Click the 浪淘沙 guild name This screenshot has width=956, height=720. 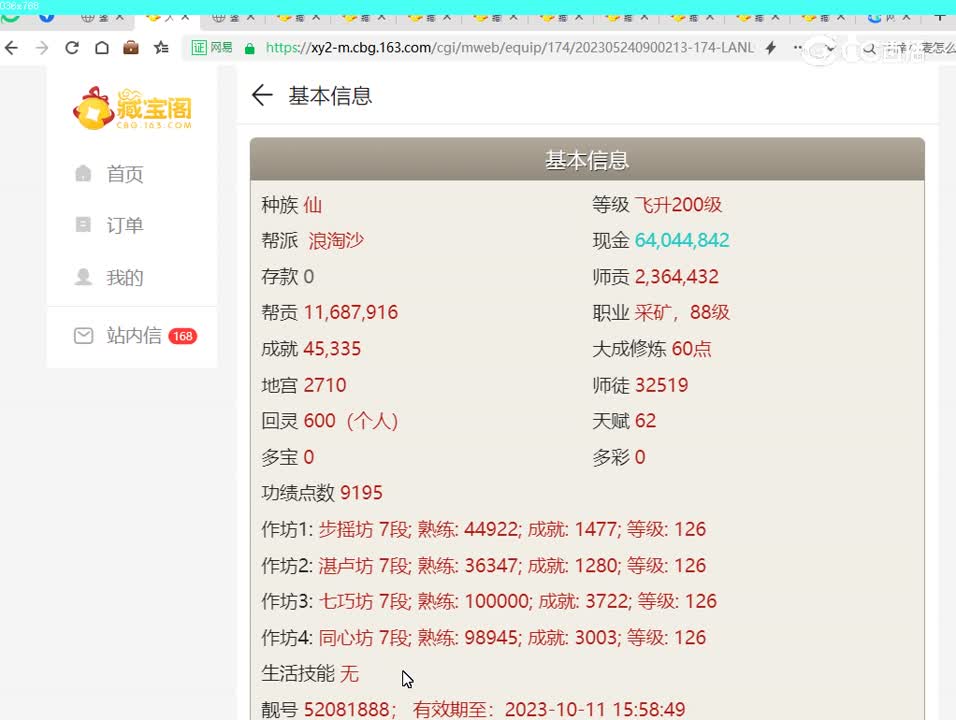[336, 241]
